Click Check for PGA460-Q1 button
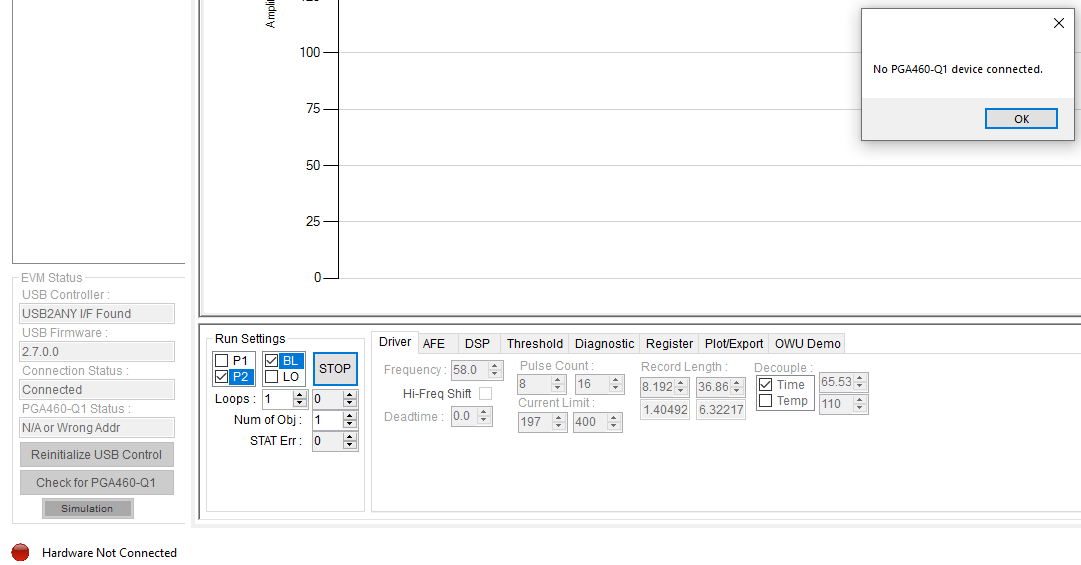The width and height of the screenshot is (1081, 565). tap(97, 482)
